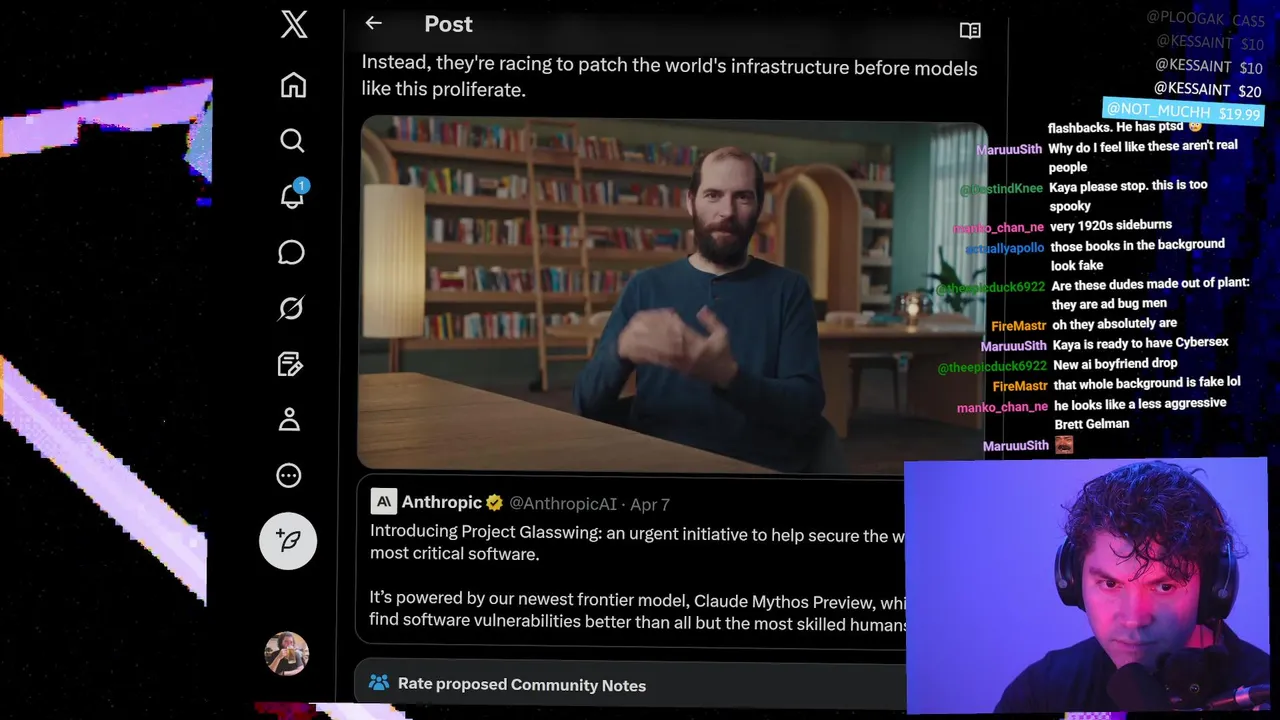This screenshot has width=1280, height=720.
Task: Go back using the arrow beside Post
Action: [x=373, y=23]
